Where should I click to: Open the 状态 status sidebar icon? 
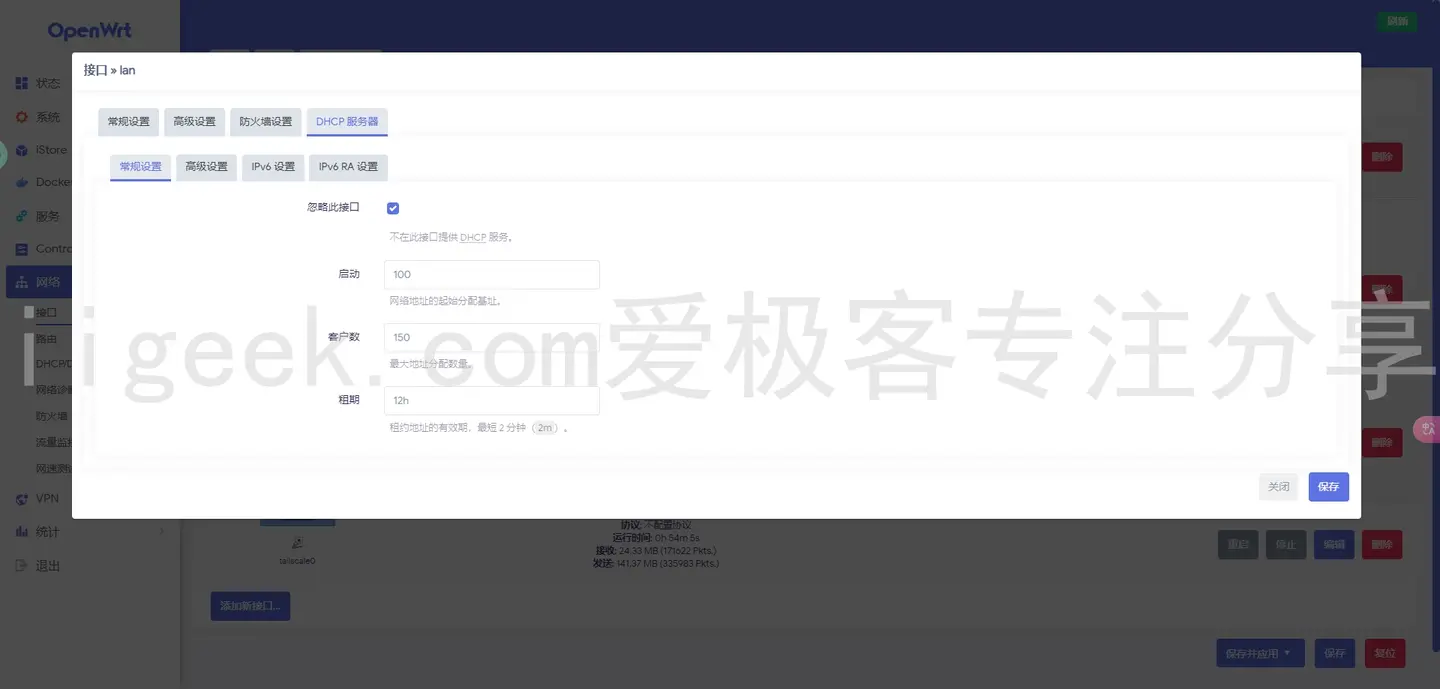(x=22, y=83)
